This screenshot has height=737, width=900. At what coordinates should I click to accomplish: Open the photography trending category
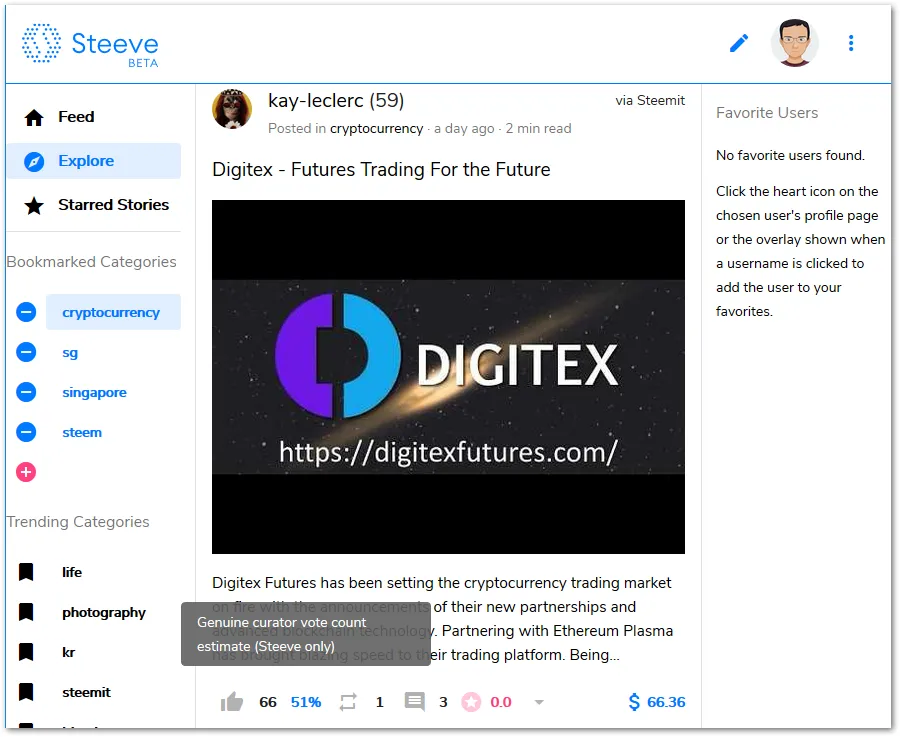click(x=104, y=612)
